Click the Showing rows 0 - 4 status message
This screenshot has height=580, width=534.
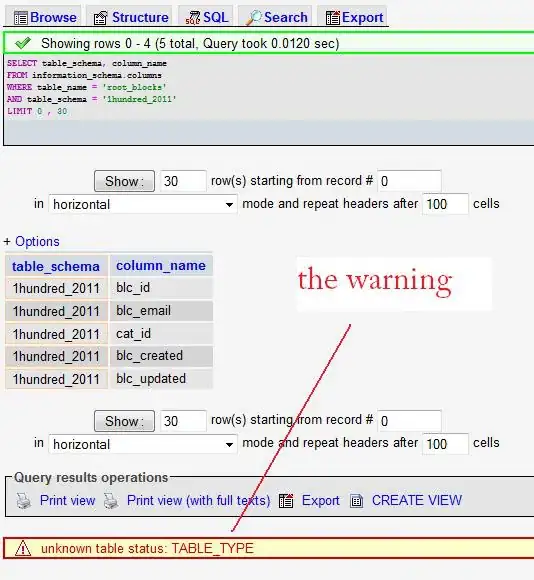coord(190,44)
